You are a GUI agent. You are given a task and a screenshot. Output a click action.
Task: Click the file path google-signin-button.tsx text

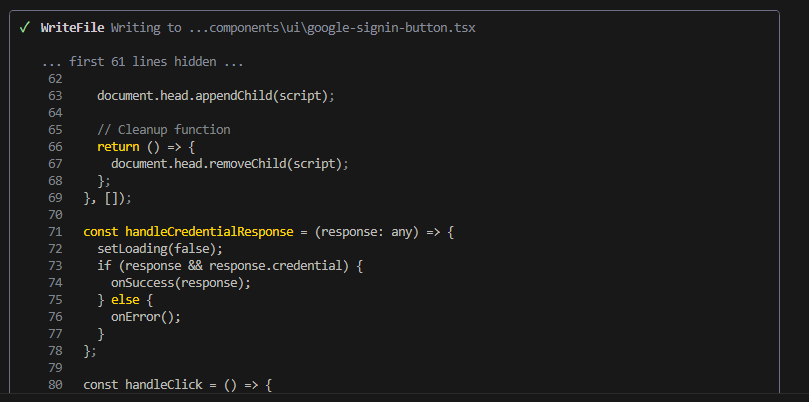(x=332, y=28)
